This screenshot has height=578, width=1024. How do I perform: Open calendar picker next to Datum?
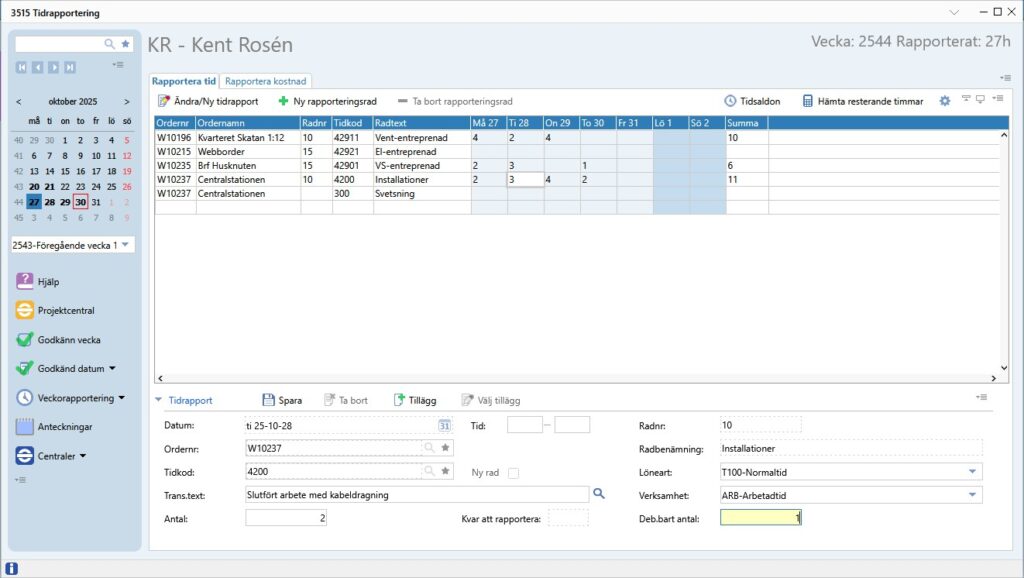(x=445, y=425)
